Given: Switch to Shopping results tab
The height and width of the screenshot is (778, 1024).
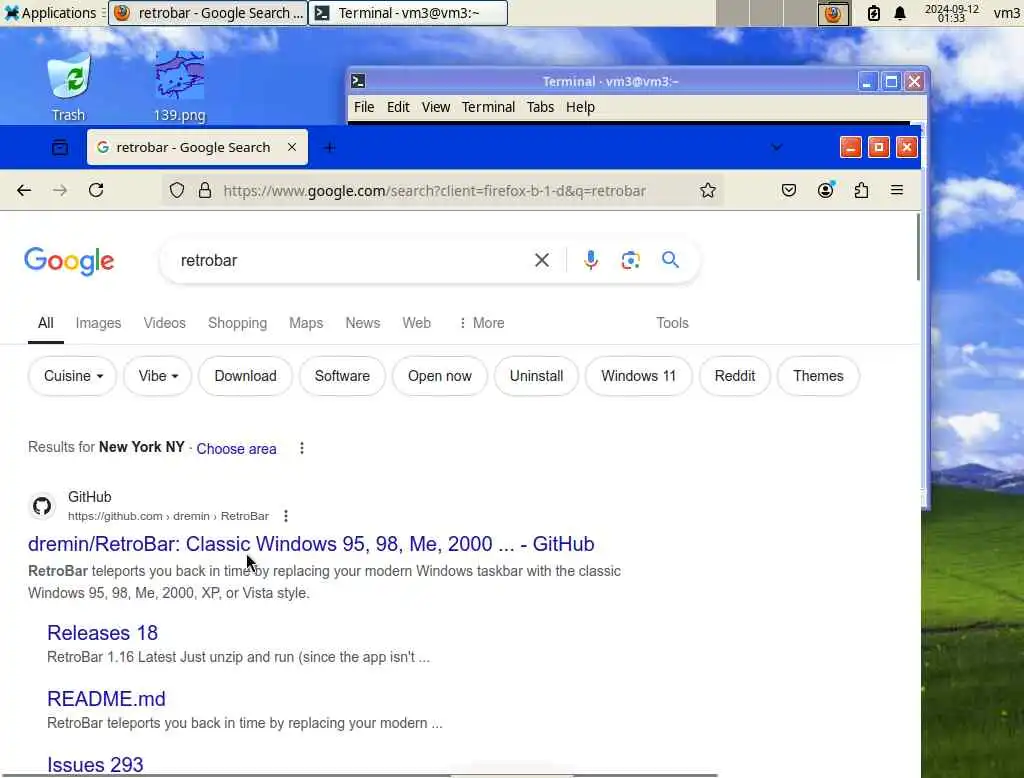Looking at the screenshot, I should tap(237, 323).
